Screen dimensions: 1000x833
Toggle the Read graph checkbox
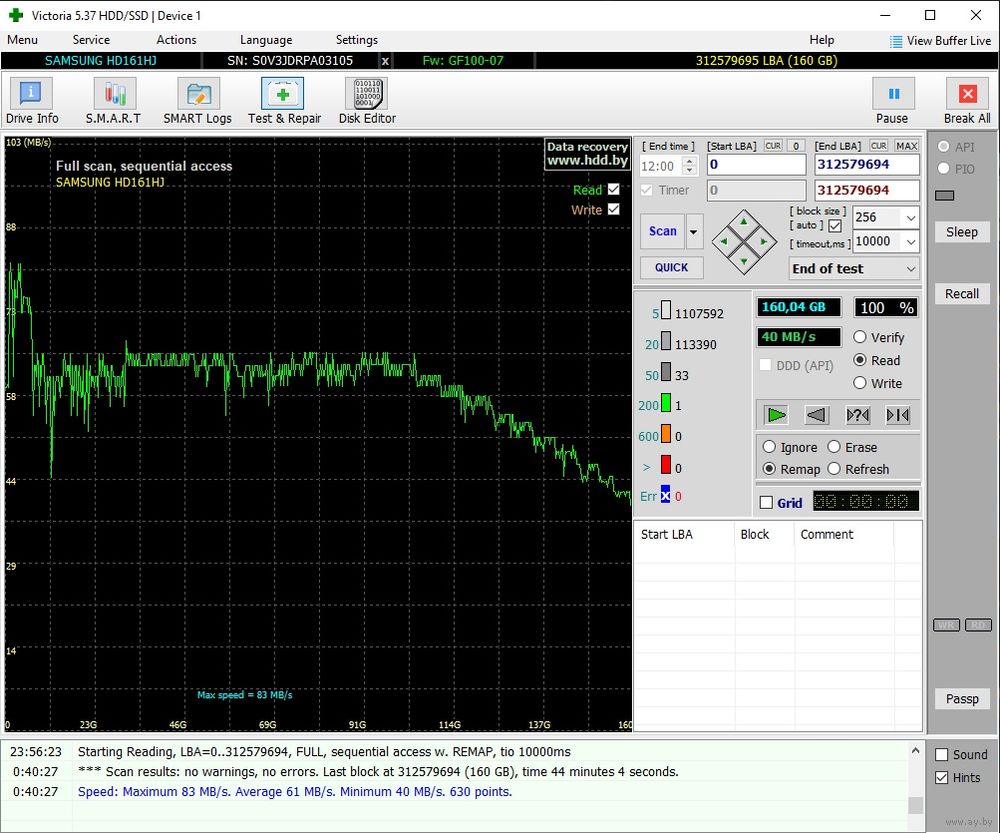pyautogui.click(x=614, y=189)
